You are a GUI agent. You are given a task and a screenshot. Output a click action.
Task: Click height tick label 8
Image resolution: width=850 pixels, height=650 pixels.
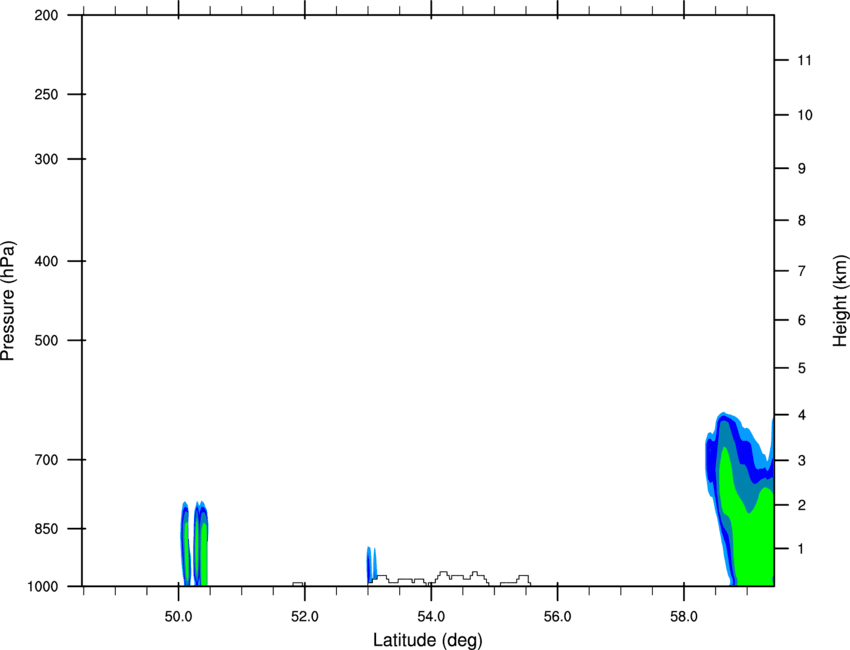802,221
